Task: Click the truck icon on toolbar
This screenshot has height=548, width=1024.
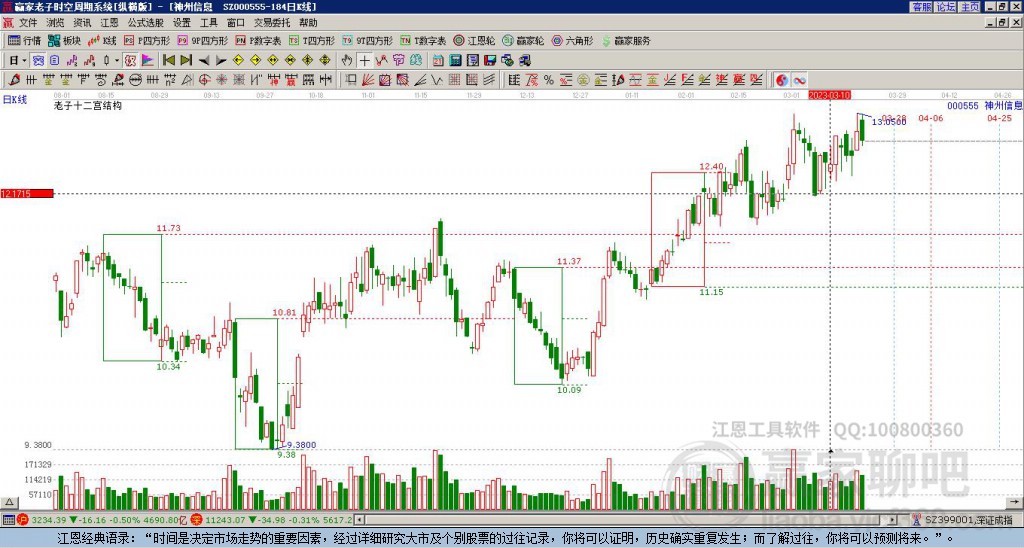Action: point(524,61)
